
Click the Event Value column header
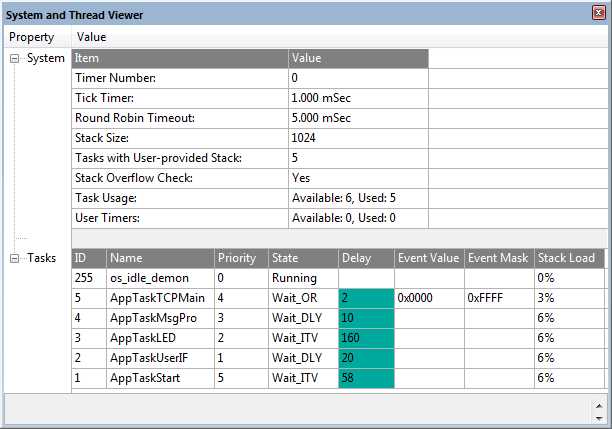[429, 258]
